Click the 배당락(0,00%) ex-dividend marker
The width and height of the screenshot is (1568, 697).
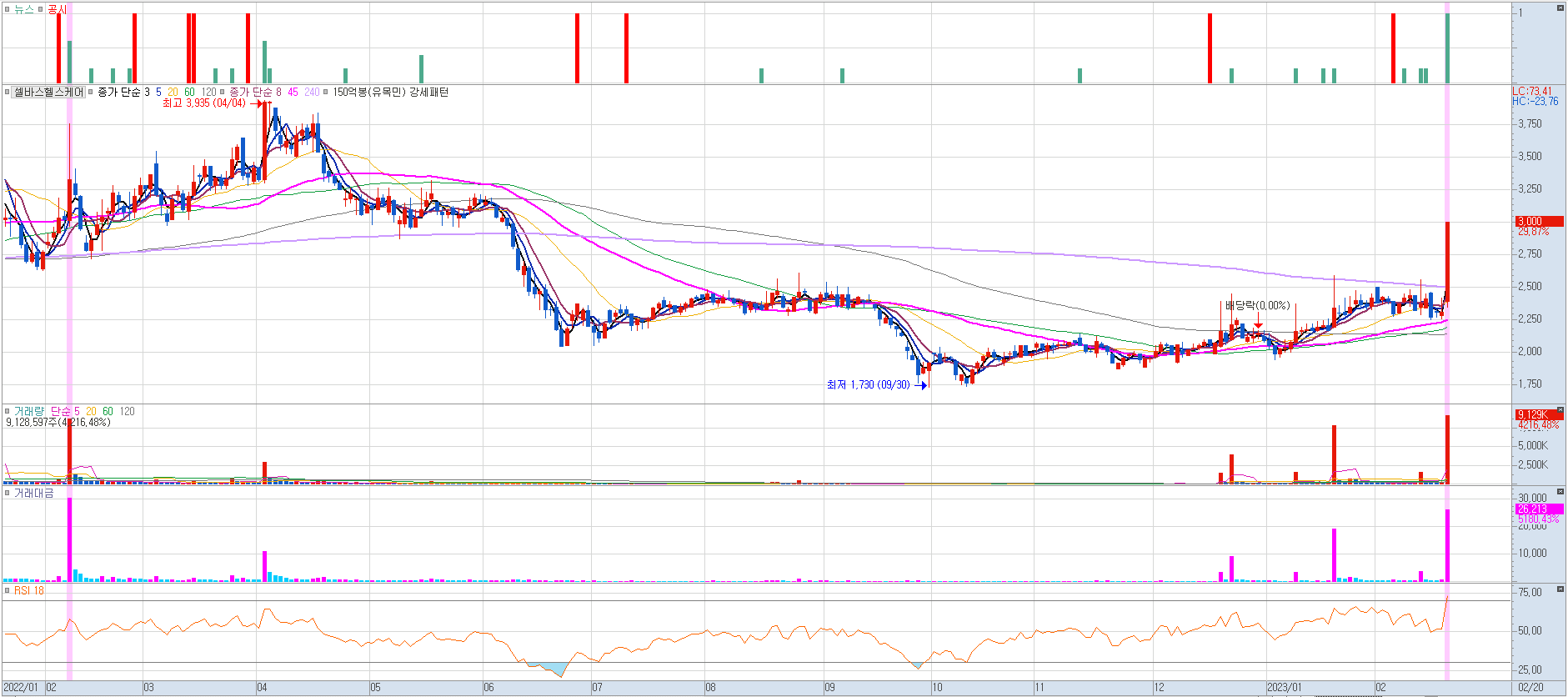(1257, 306)
